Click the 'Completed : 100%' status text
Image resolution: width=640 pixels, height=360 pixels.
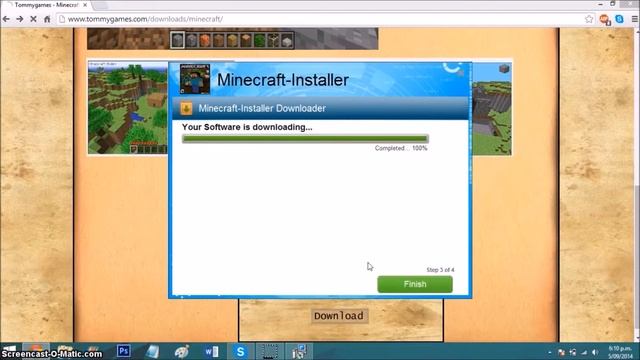pyautogui.click(x=401, y=148)
